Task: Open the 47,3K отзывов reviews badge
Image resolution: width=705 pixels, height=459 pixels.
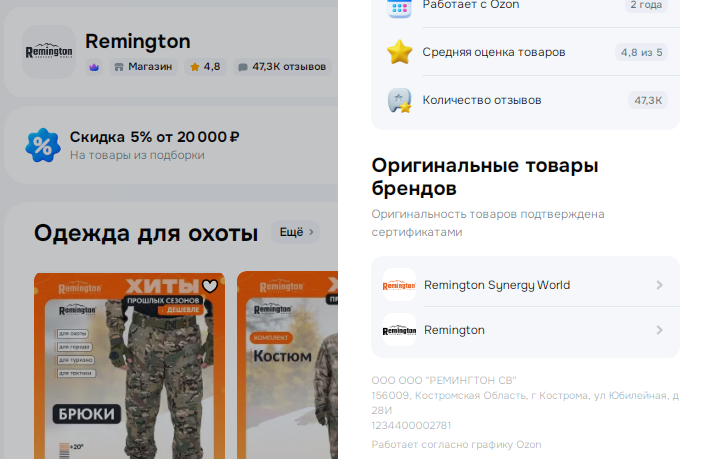Action: tap(282, 67)
